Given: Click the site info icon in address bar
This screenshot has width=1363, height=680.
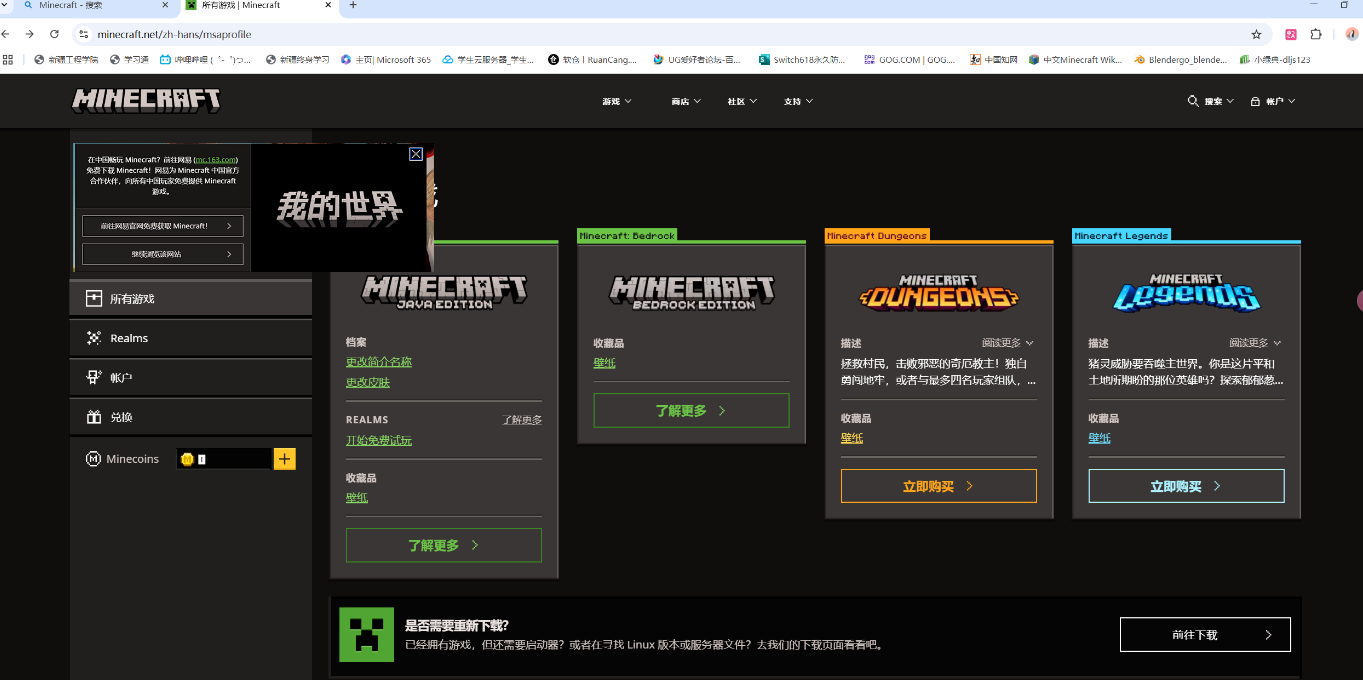Looking at the screenshot, I should 84,34.
